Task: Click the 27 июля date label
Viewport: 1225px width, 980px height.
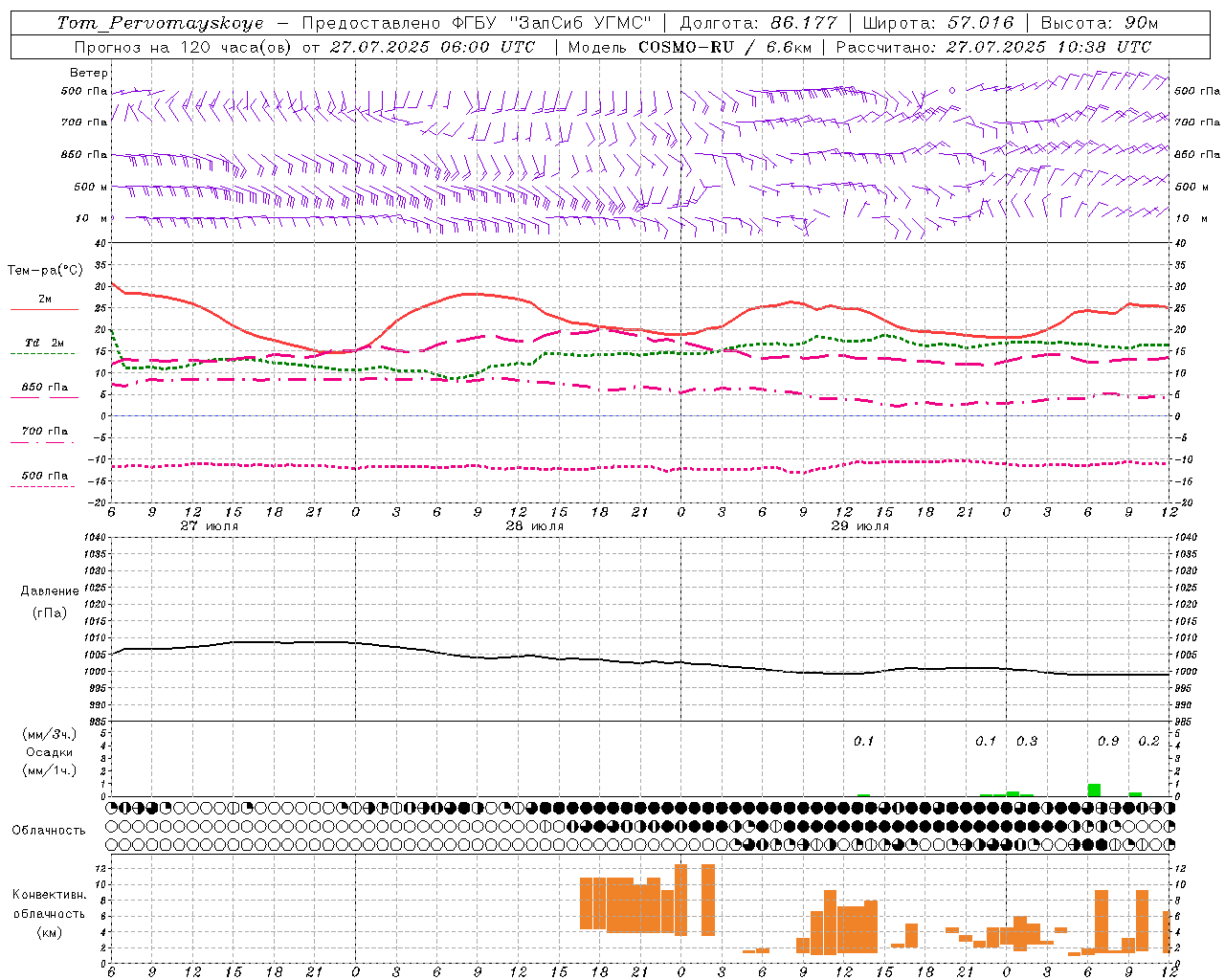Action: coord(209,526)
